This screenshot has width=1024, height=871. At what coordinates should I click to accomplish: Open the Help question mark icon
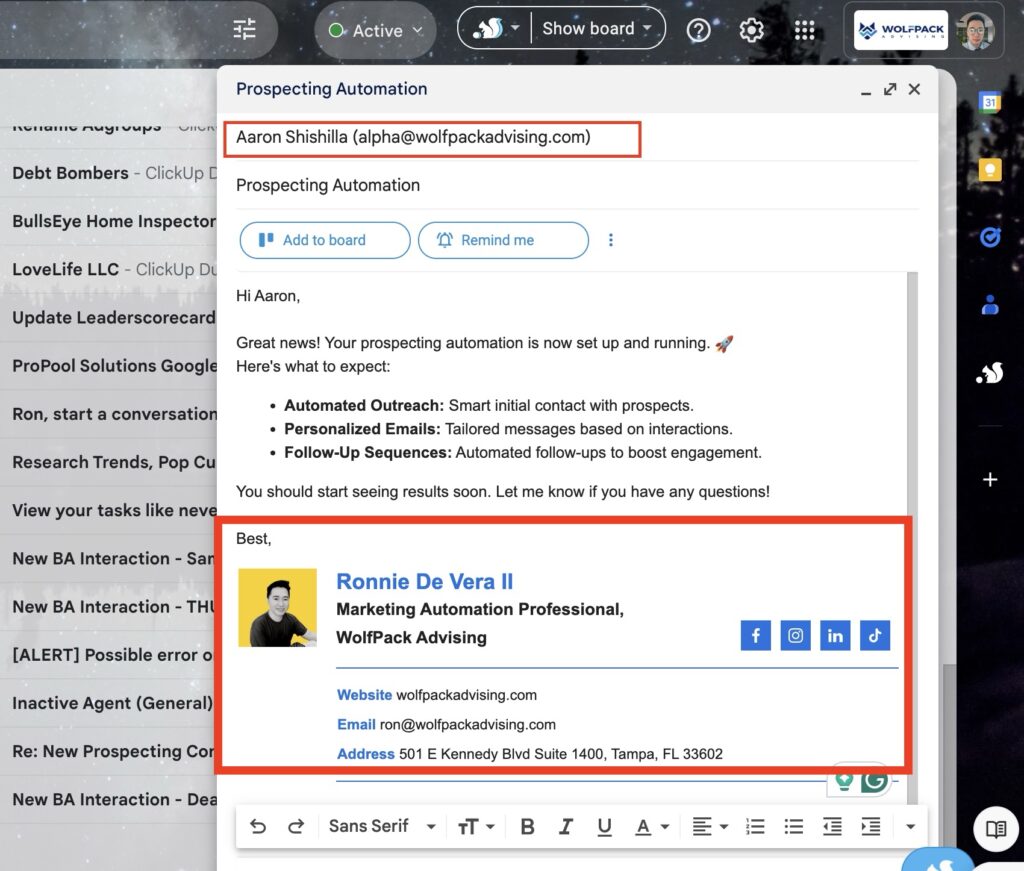pos(698,30)
